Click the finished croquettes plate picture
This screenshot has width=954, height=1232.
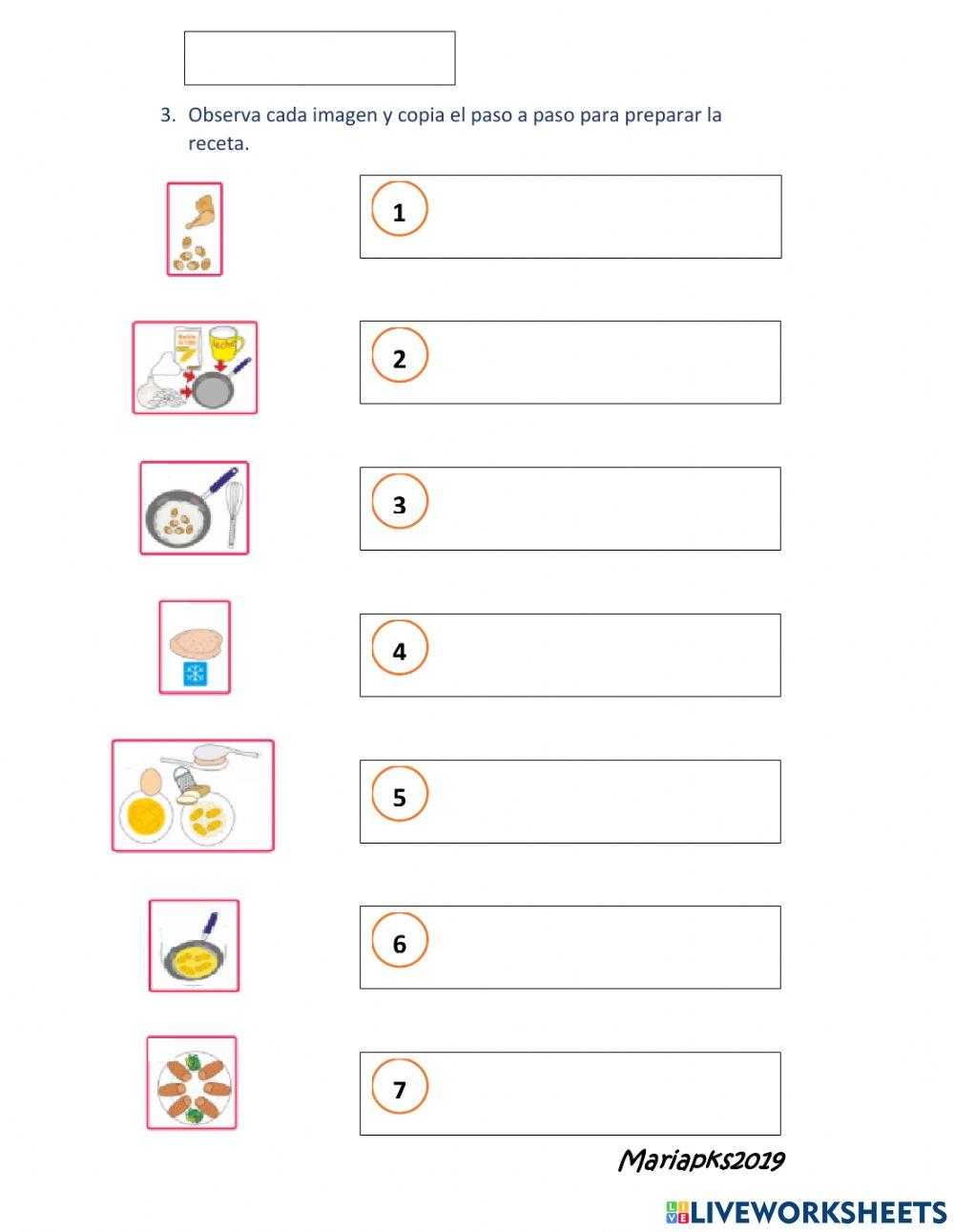pyautogui.click(x=192, y=1083)
